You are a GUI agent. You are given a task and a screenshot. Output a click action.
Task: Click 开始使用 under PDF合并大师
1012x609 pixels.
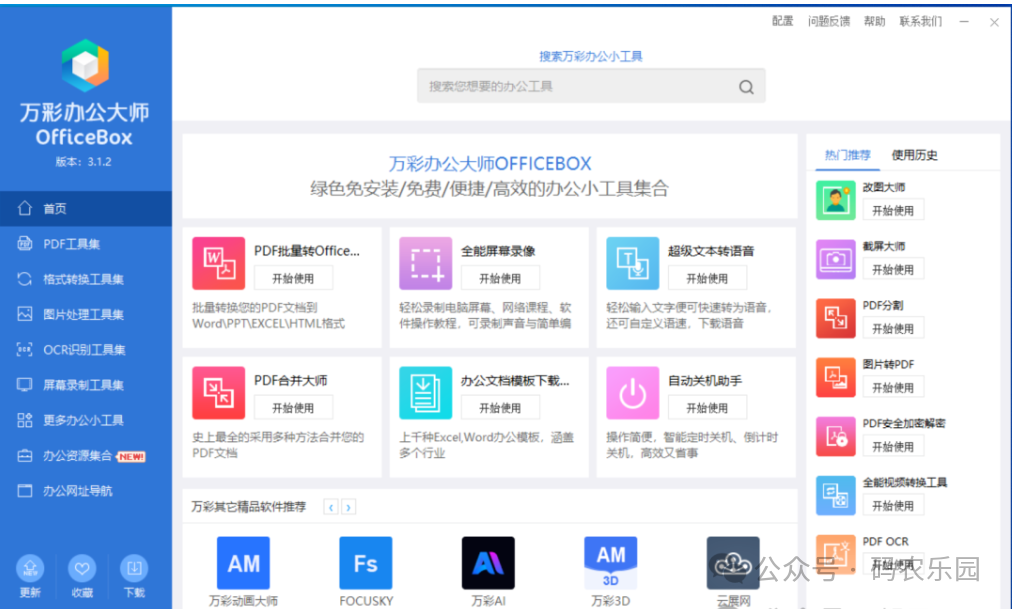pyautogui.click(x=293, y=408)
